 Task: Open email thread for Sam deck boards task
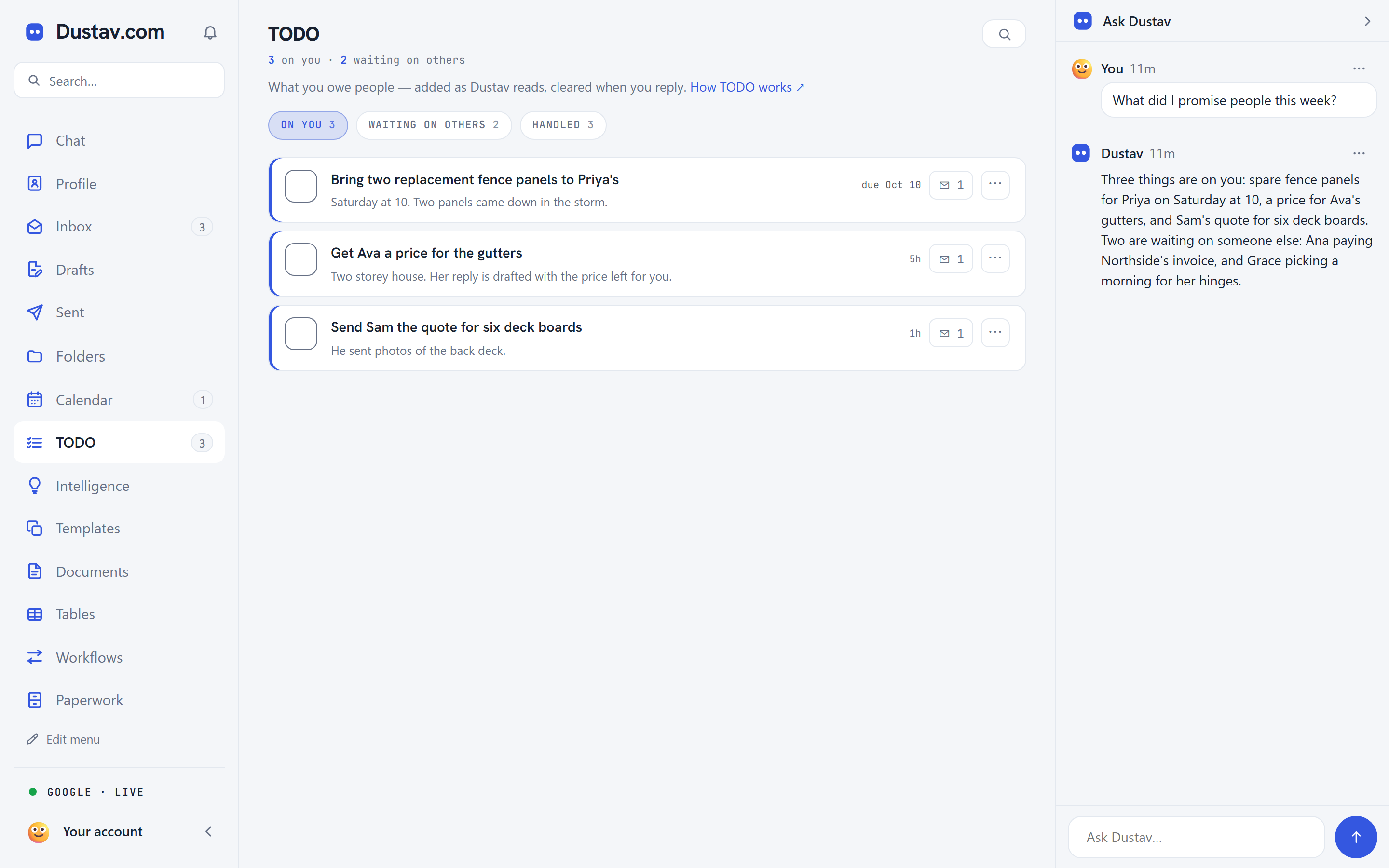[951, 333]
